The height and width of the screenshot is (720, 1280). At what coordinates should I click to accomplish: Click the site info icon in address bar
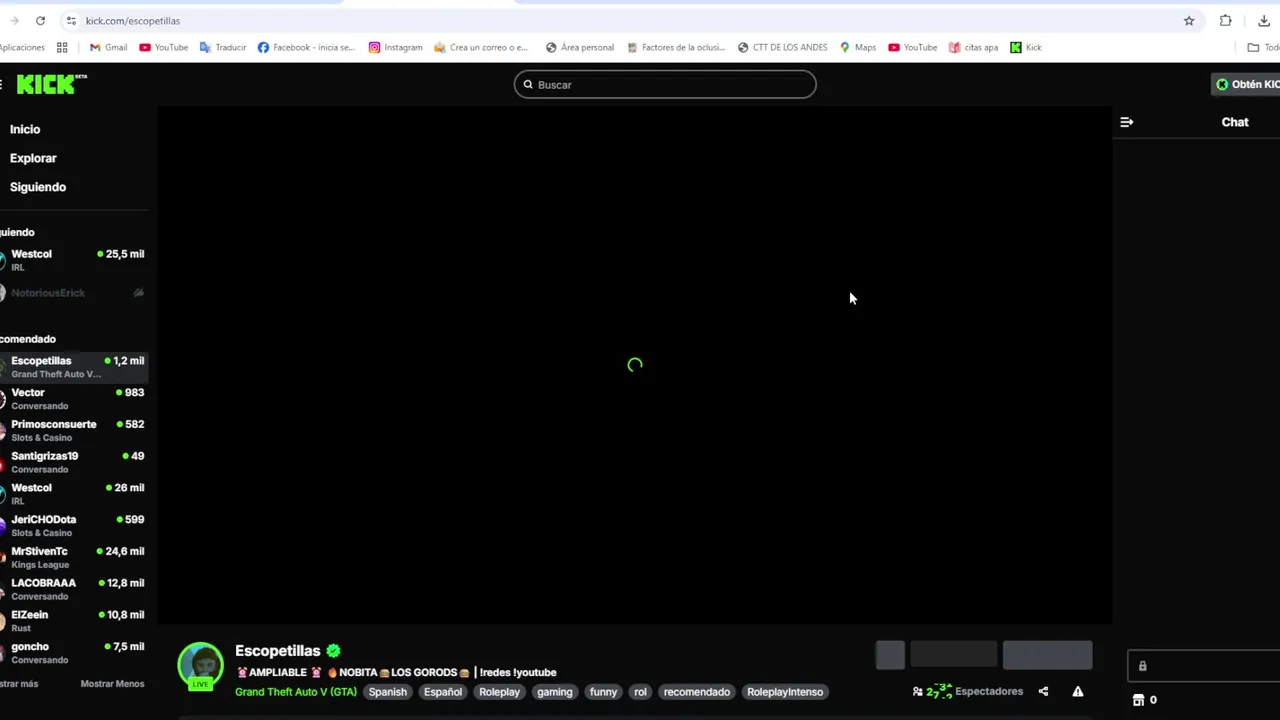(70, 20)
